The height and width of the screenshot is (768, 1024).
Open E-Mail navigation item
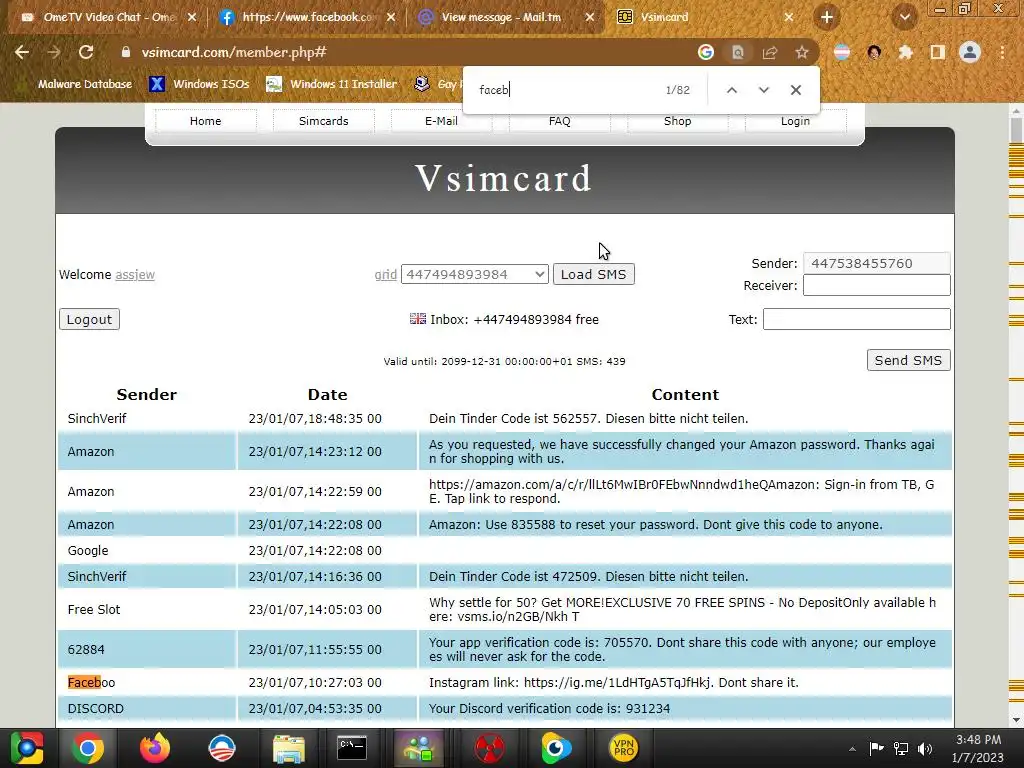point(441,121)
